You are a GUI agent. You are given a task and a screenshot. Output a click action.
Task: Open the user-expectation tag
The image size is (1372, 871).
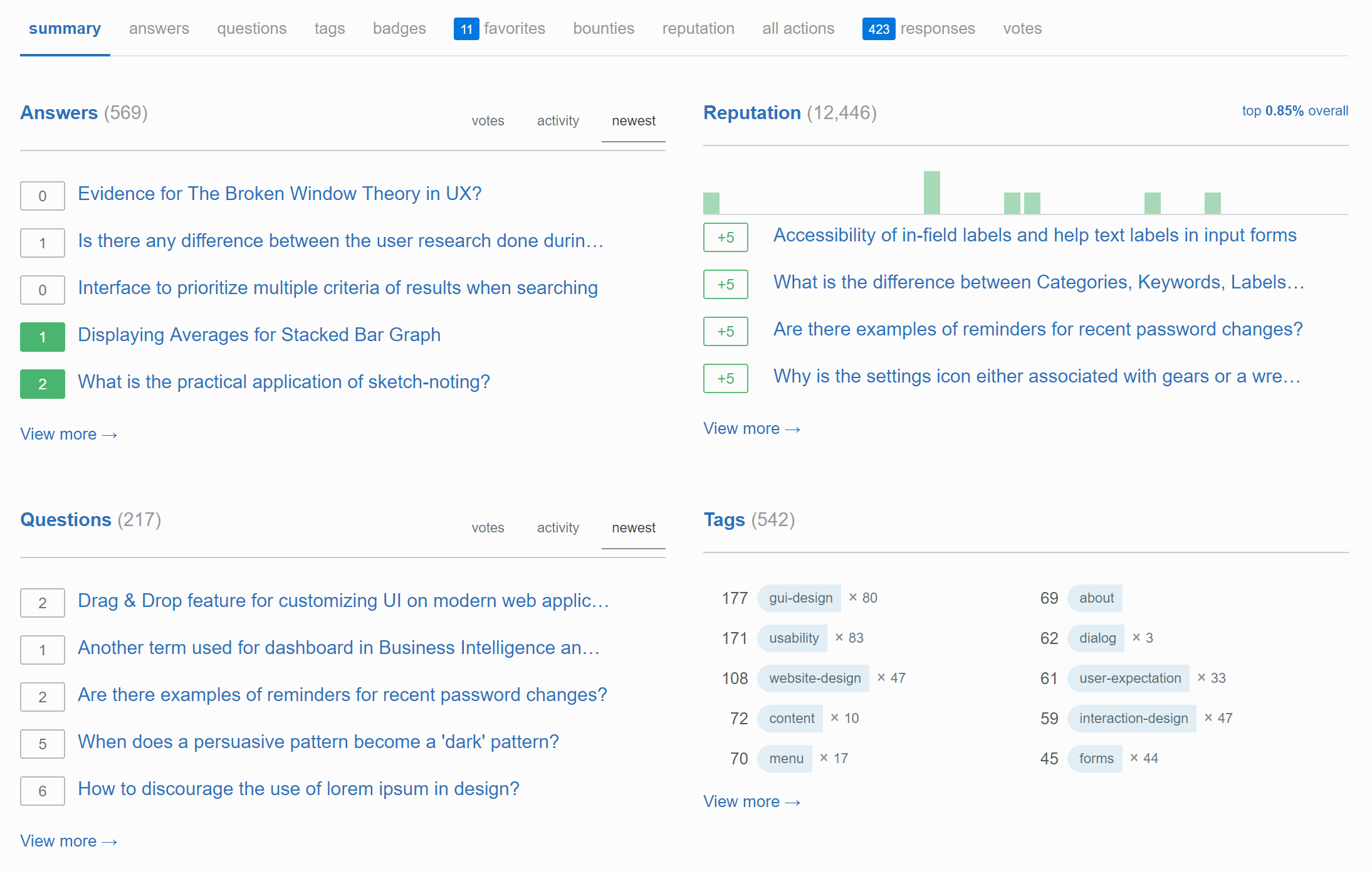pyautogui.click(x=1129, y=678)
